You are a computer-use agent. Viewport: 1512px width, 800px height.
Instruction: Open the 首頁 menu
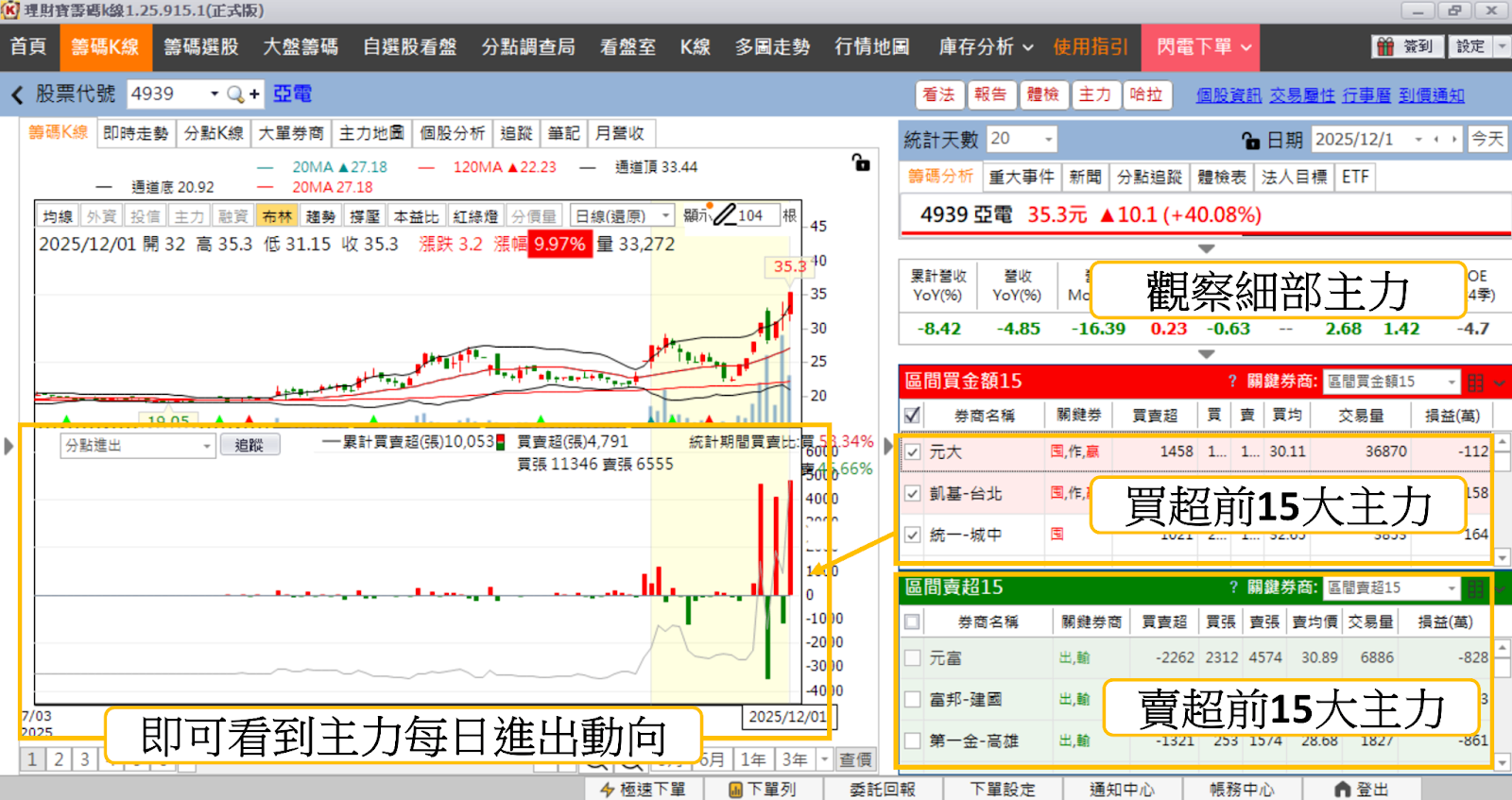coord(28,47)
